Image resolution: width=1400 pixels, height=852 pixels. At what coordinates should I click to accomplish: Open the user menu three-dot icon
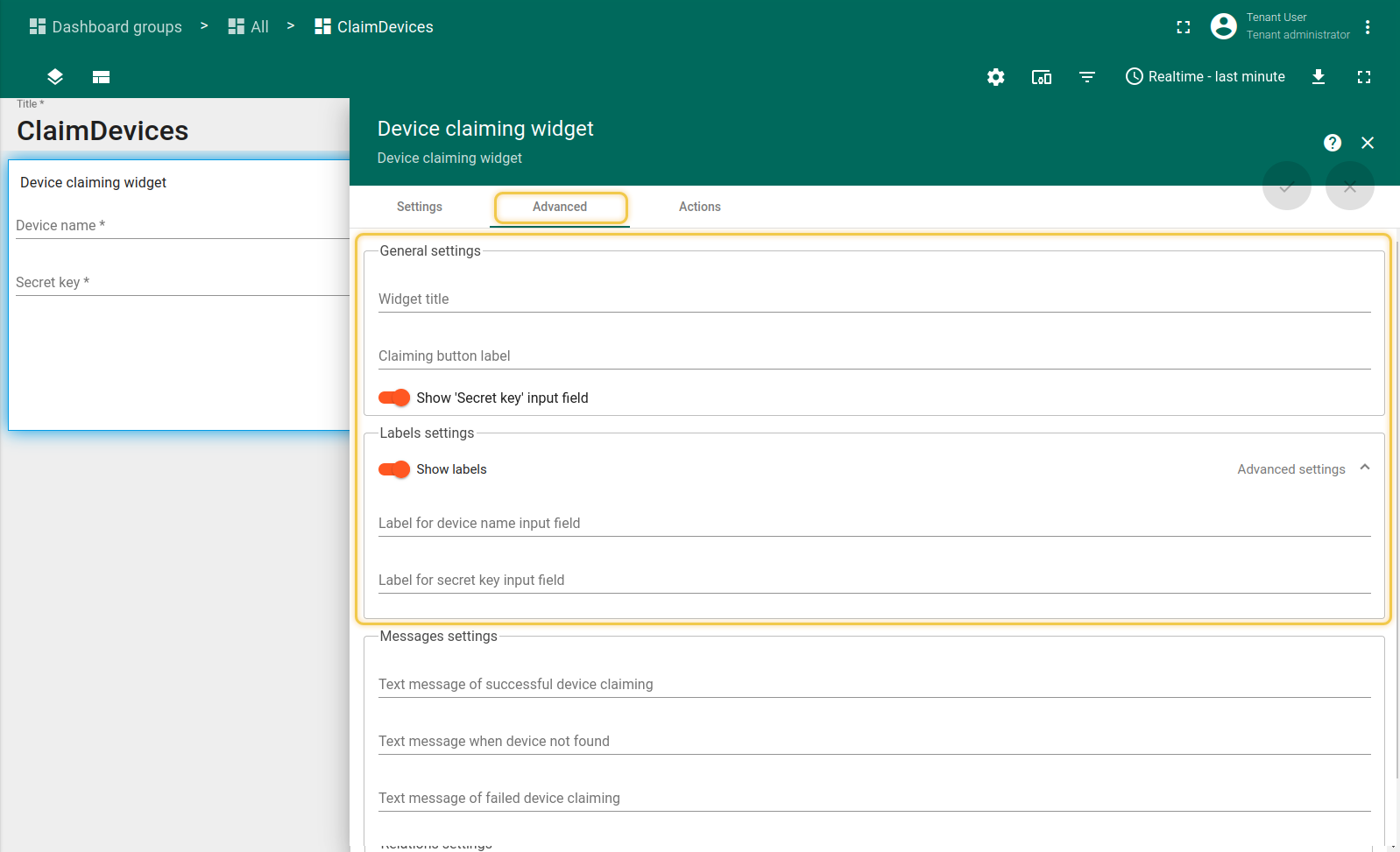click(x=1367, y=27)
